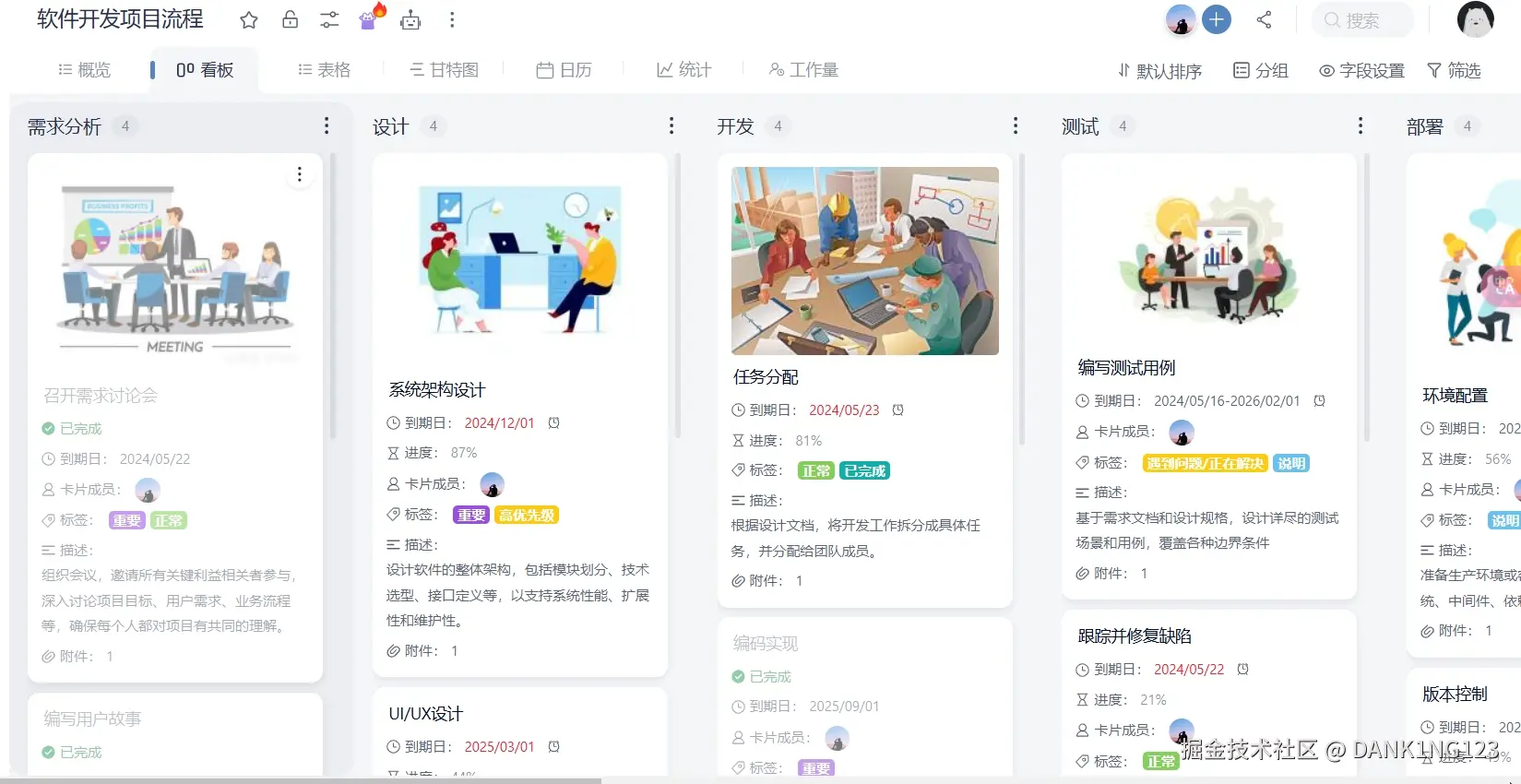The height and width of the screenshot is (784, 1521).
Task: Switch to the 统计 tab
Action: [683, 69]
